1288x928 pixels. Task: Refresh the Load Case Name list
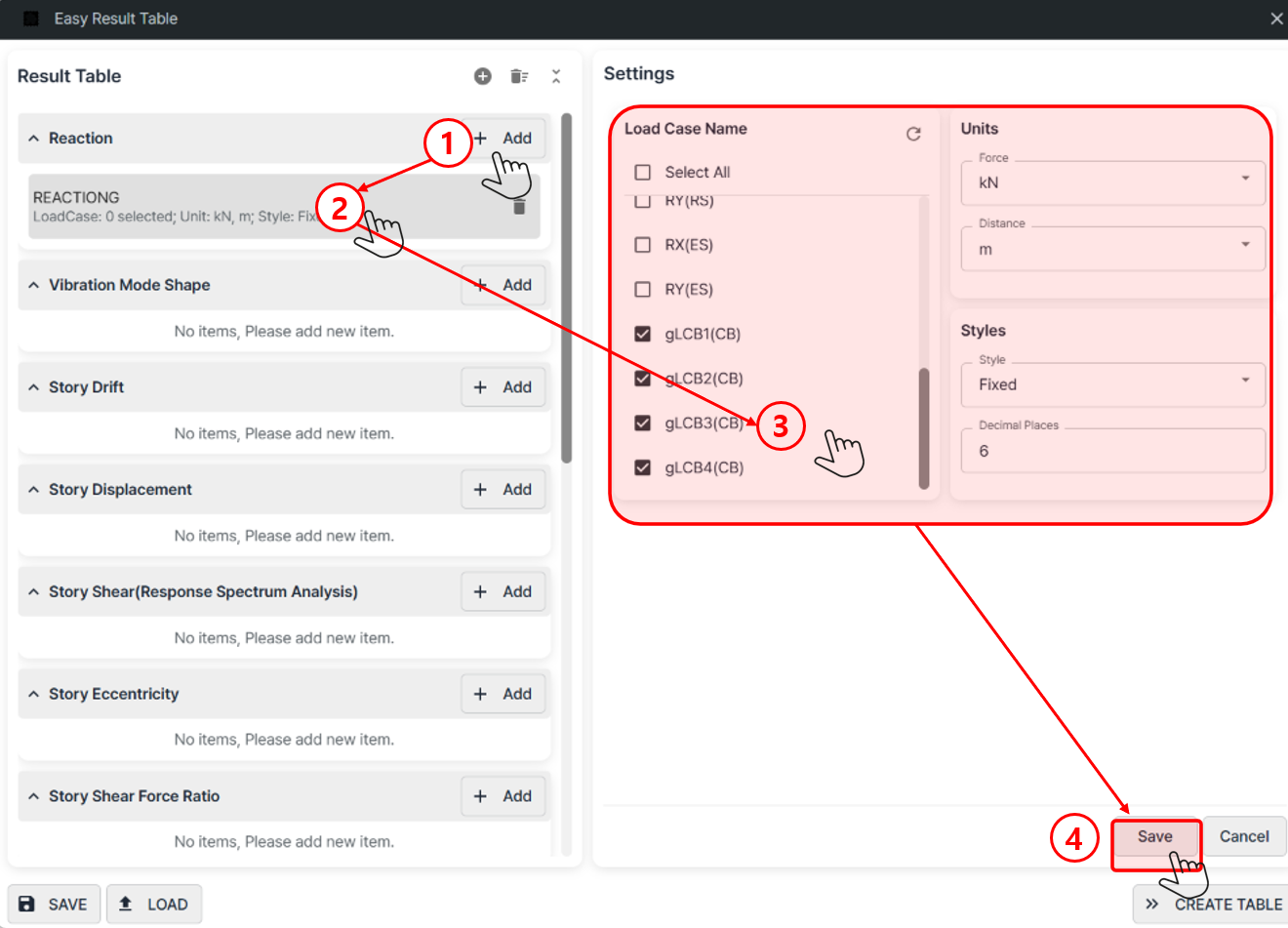pyautogui.click(x=913, y=134)
